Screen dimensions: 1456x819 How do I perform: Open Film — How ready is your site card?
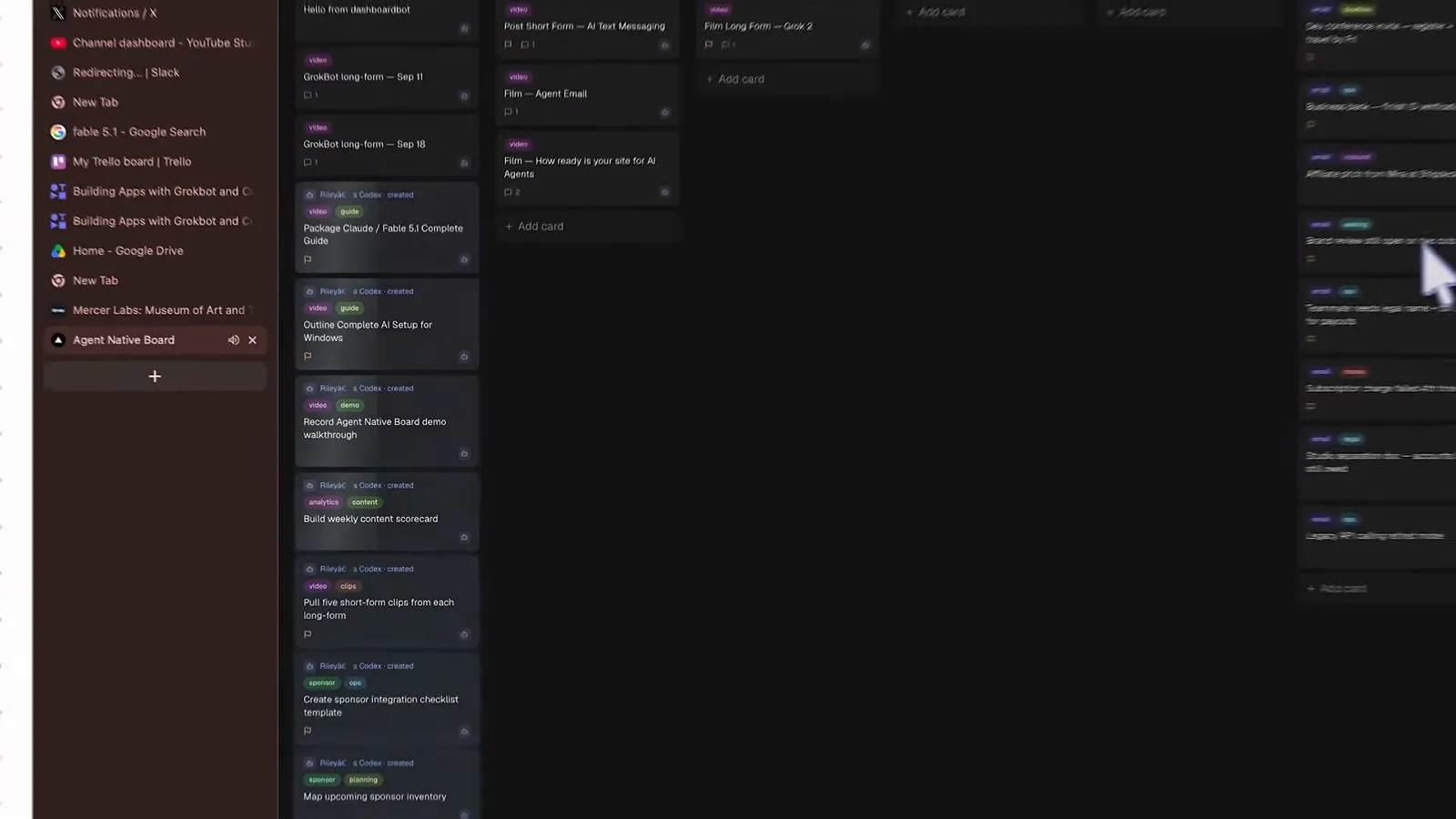[x=587, y=168]
